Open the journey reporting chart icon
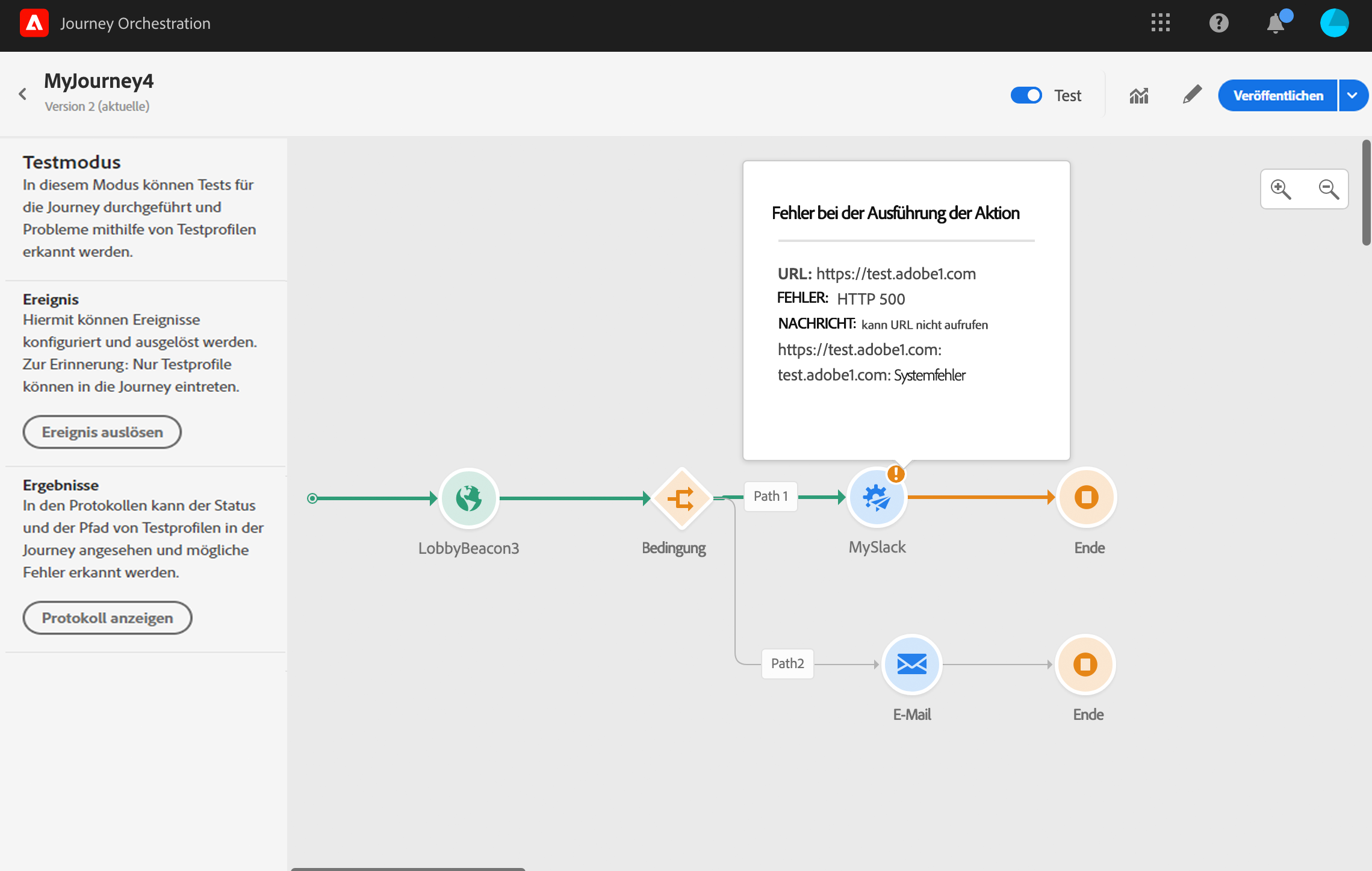 click(1138, 96)
